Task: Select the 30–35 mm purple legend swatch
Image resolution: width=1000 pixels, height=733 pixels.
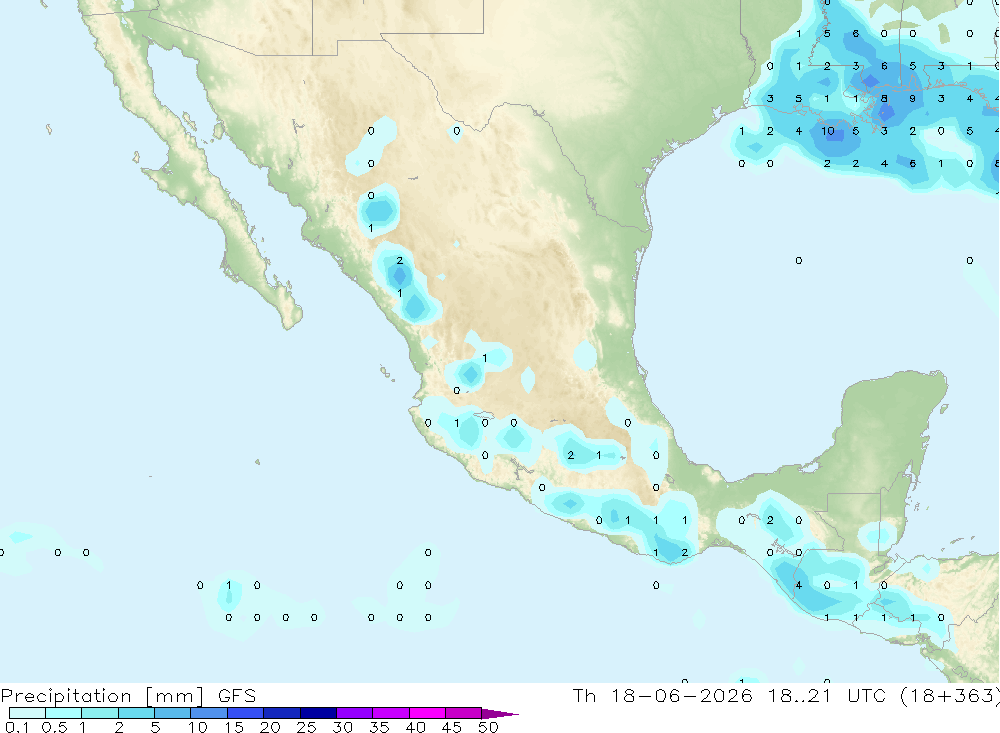Action: click(355, 713)
